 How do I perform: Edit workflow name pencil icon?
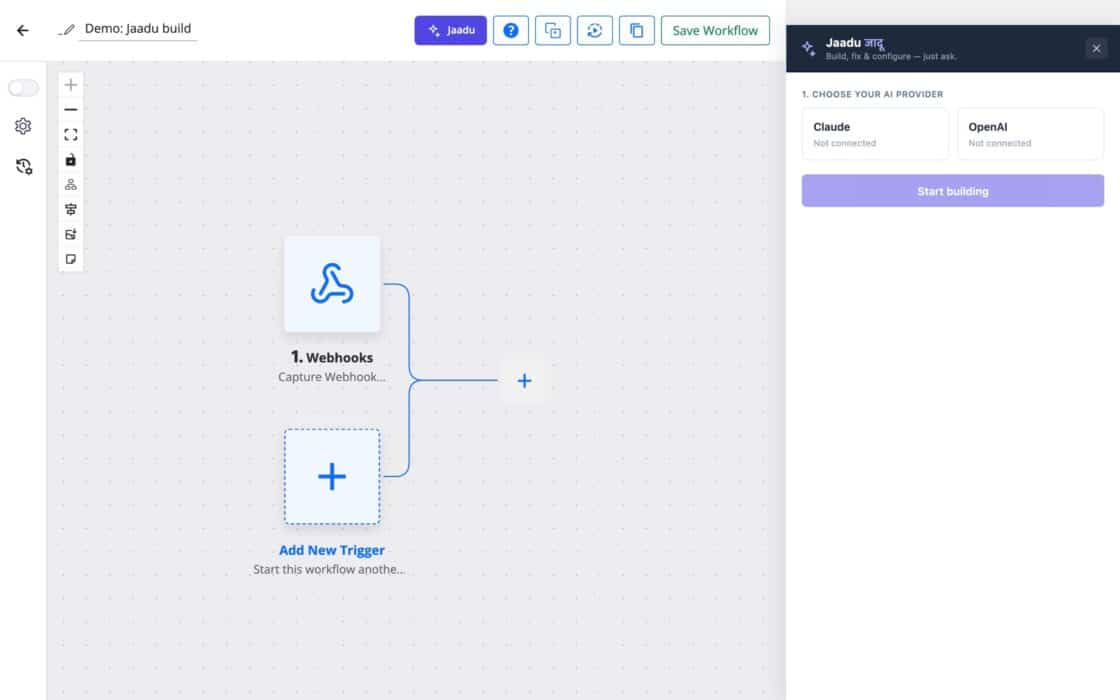click(x=66, y=29)
